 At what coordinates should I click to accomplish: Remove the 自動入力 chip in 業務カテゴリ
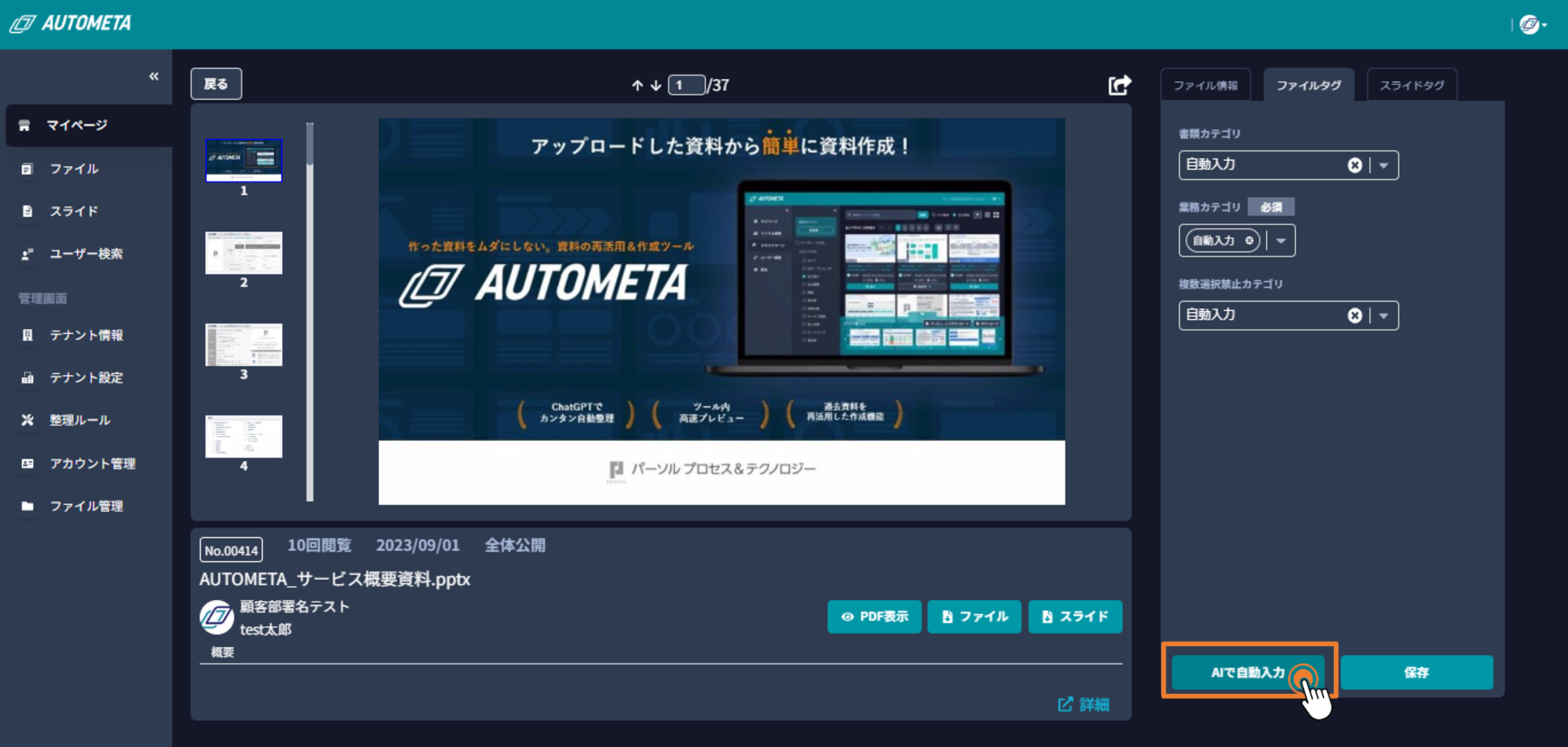[x=1249, y=240]
